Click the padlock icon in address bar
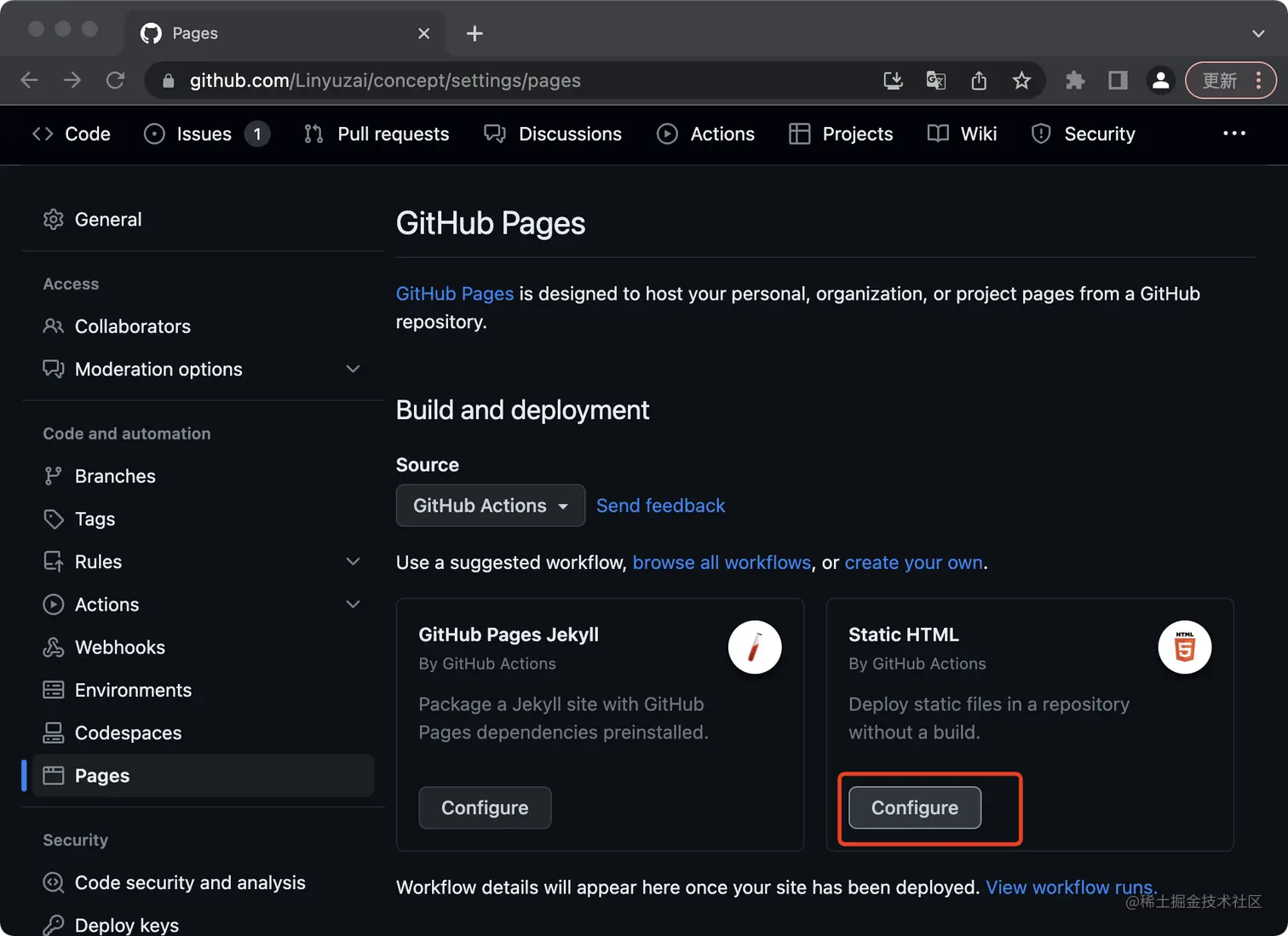 pyautogui.click(x=168, y=81)
